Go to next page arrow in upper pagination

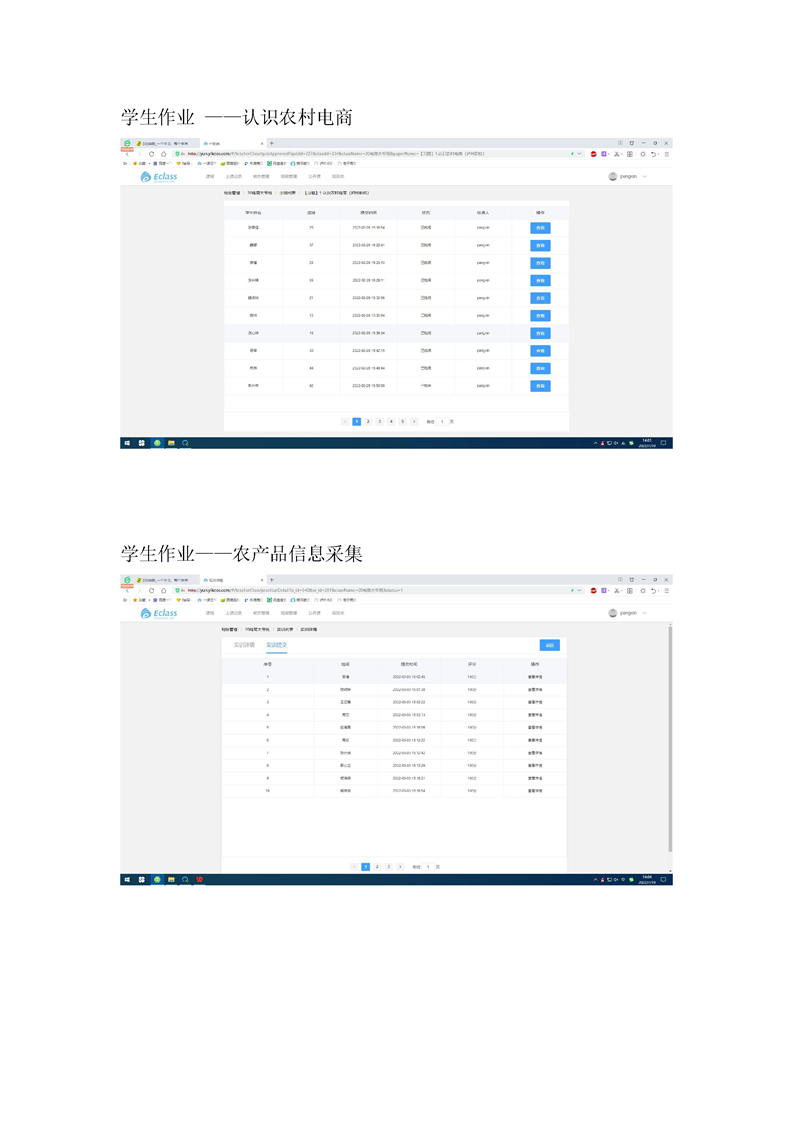[x=414, y=422]
